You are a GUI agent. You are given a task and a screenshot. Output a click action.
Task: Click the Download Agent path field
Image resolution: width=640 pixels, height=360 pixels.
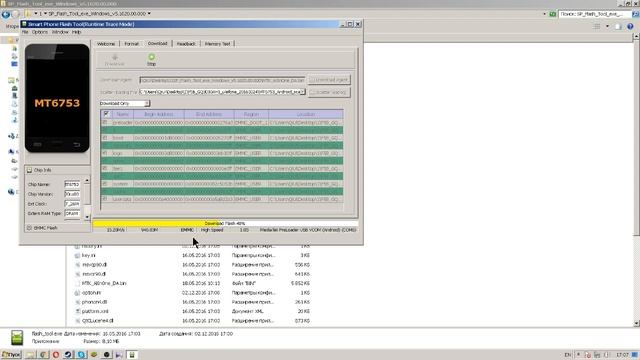pos(222,80)
